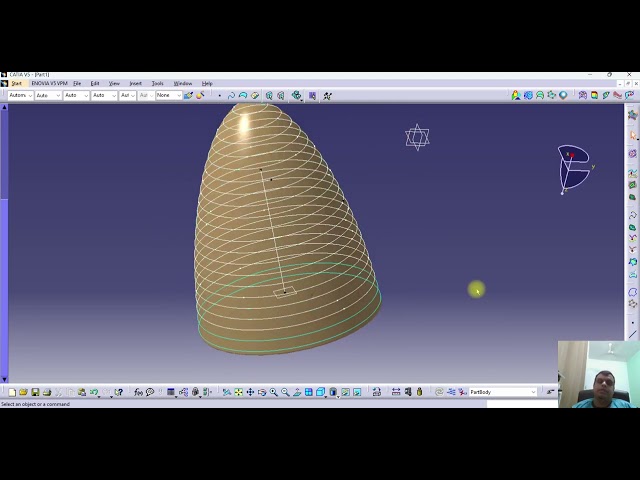This screenshot has width=640, height=480.
Task: Select the star-shaped sketch in the viewport
Action: (x=417, y=137)
